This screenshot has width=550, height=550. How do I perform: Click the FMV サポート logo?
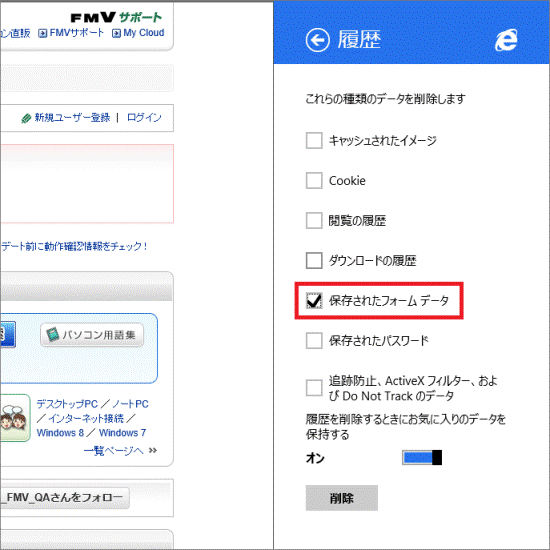click(x=116, y=17)
